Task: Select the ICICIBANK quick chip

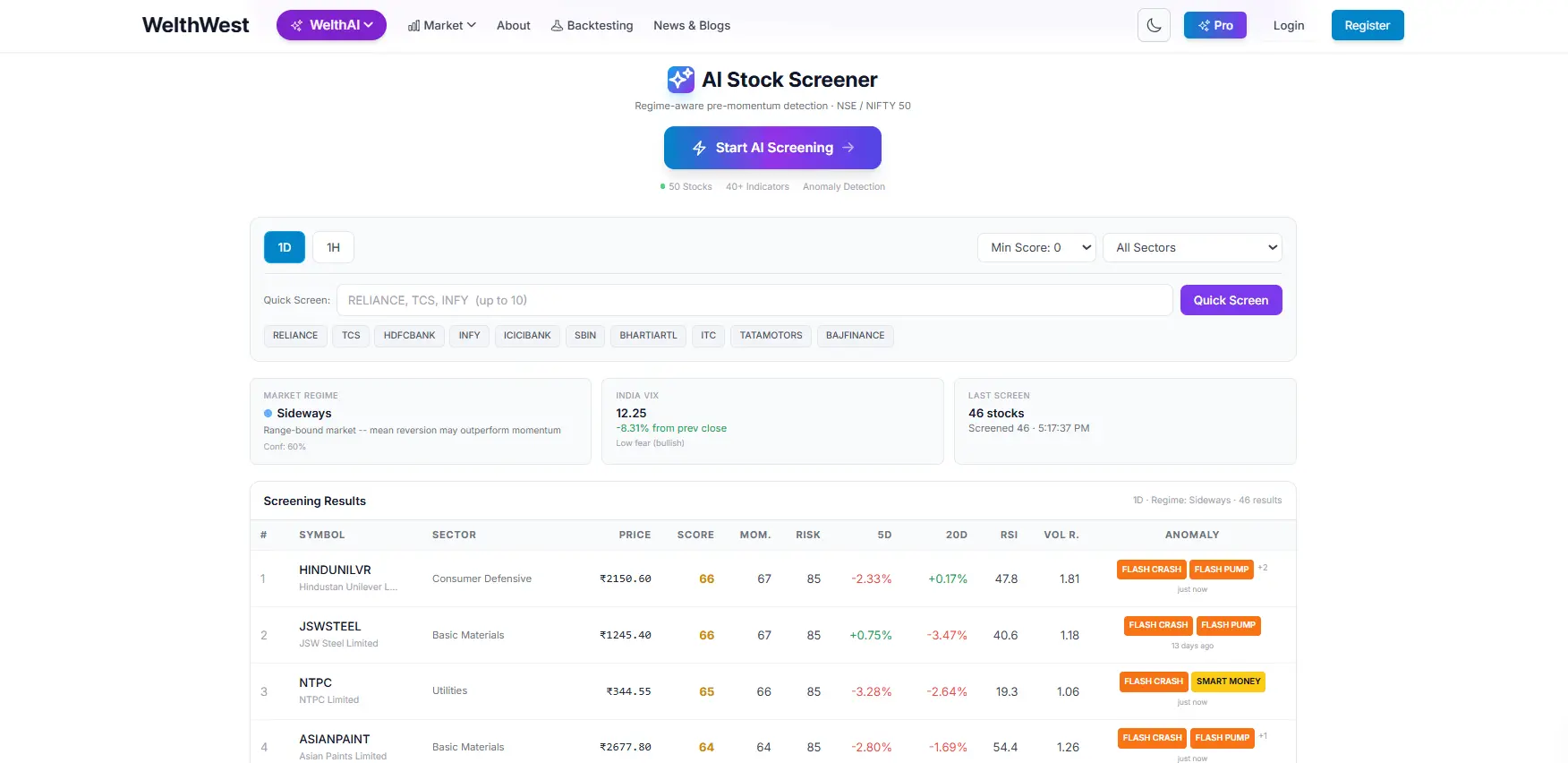Action: pos(527,336)
